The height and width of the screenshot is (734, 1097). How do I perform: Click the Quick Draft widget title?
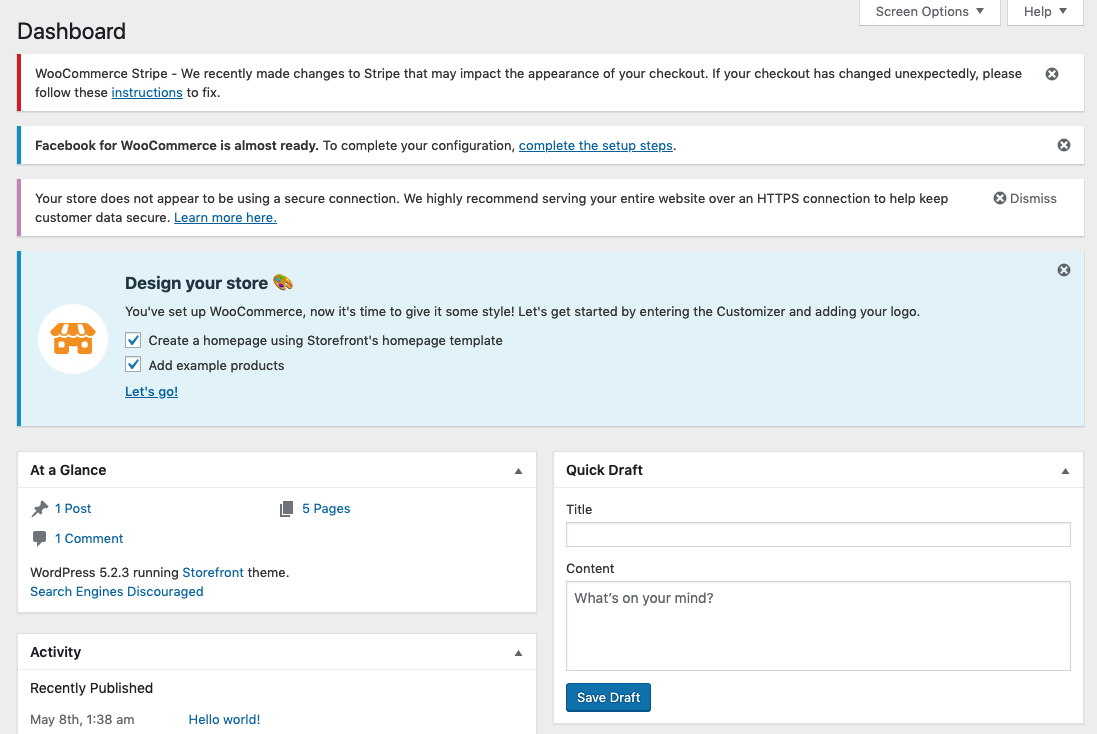(x=604, y=470)
